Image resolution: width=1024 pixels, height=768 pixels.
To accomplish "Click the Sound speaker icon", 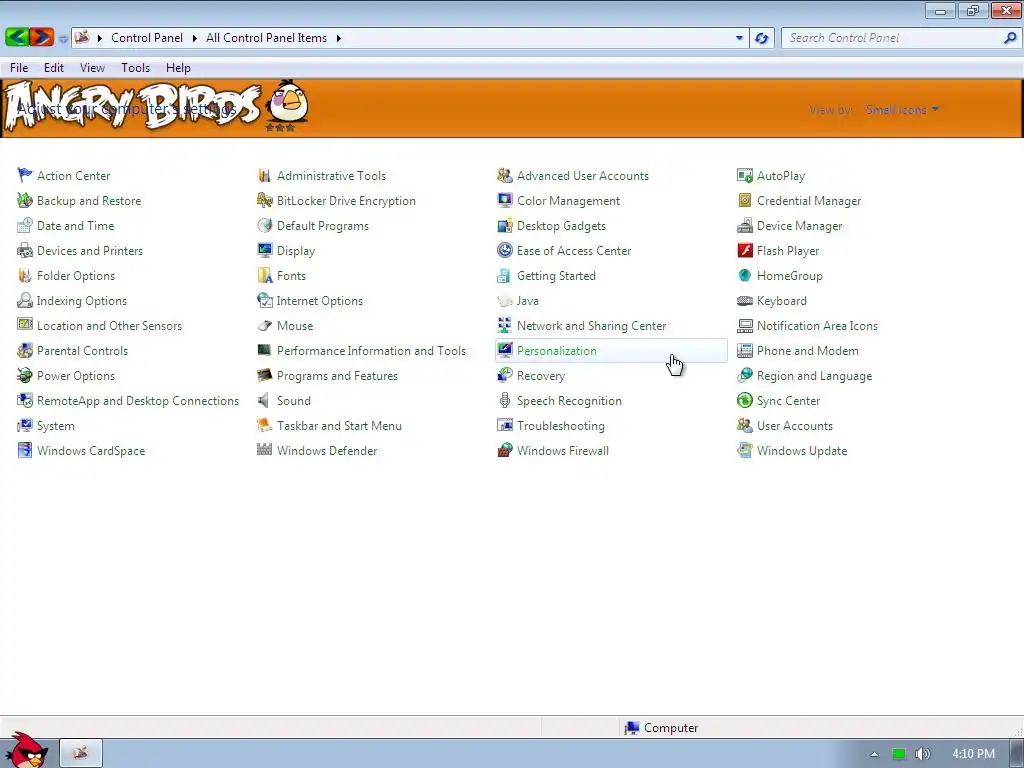I will (264, 400).
